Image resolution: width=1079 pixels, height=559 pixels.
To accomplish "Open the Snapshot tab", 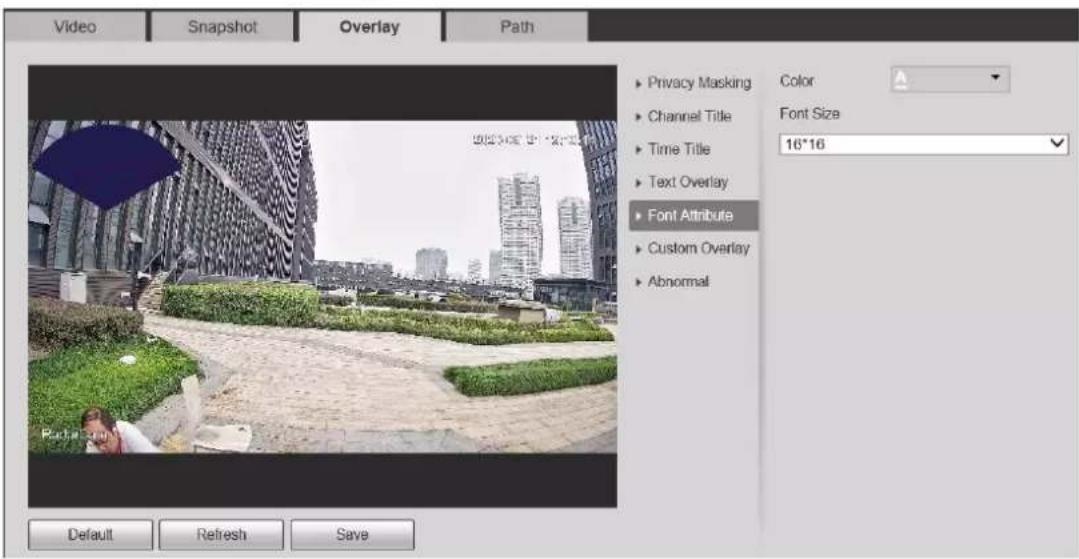I will click(222, 27).
